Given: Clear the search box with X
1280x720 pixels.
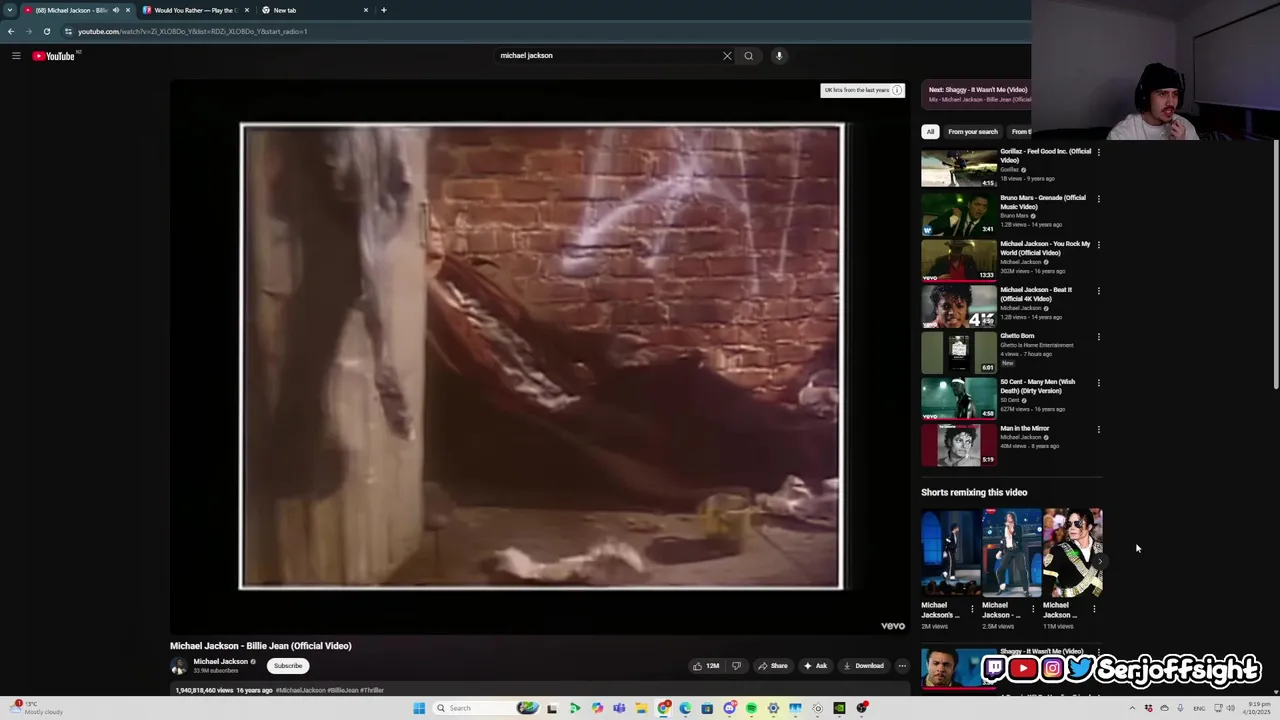Looking at the screenshot, I should pos(727,56).
